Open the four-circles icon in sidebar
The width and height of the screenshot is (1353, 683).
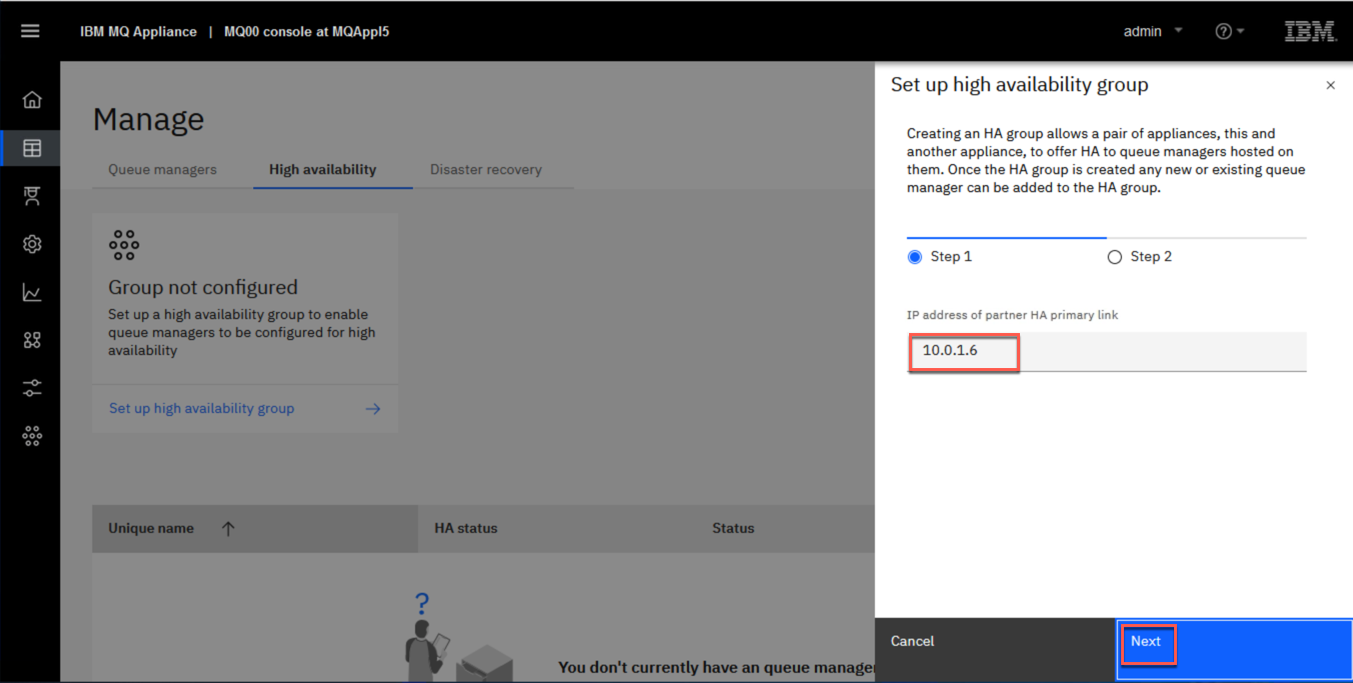[x=32, y=340]
